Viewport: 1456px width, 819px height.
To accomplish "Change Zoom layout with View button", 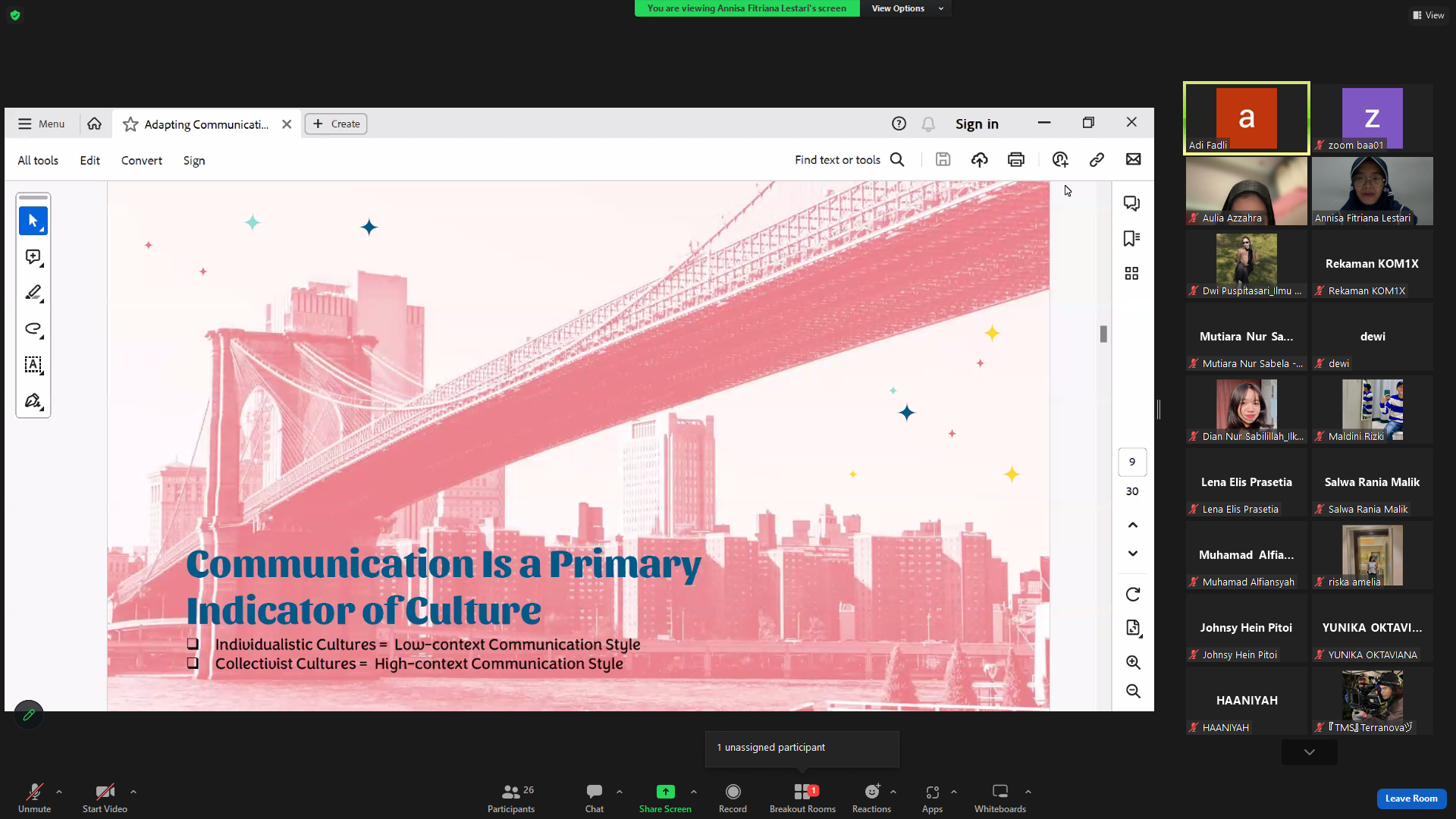I will point(1429,15).
